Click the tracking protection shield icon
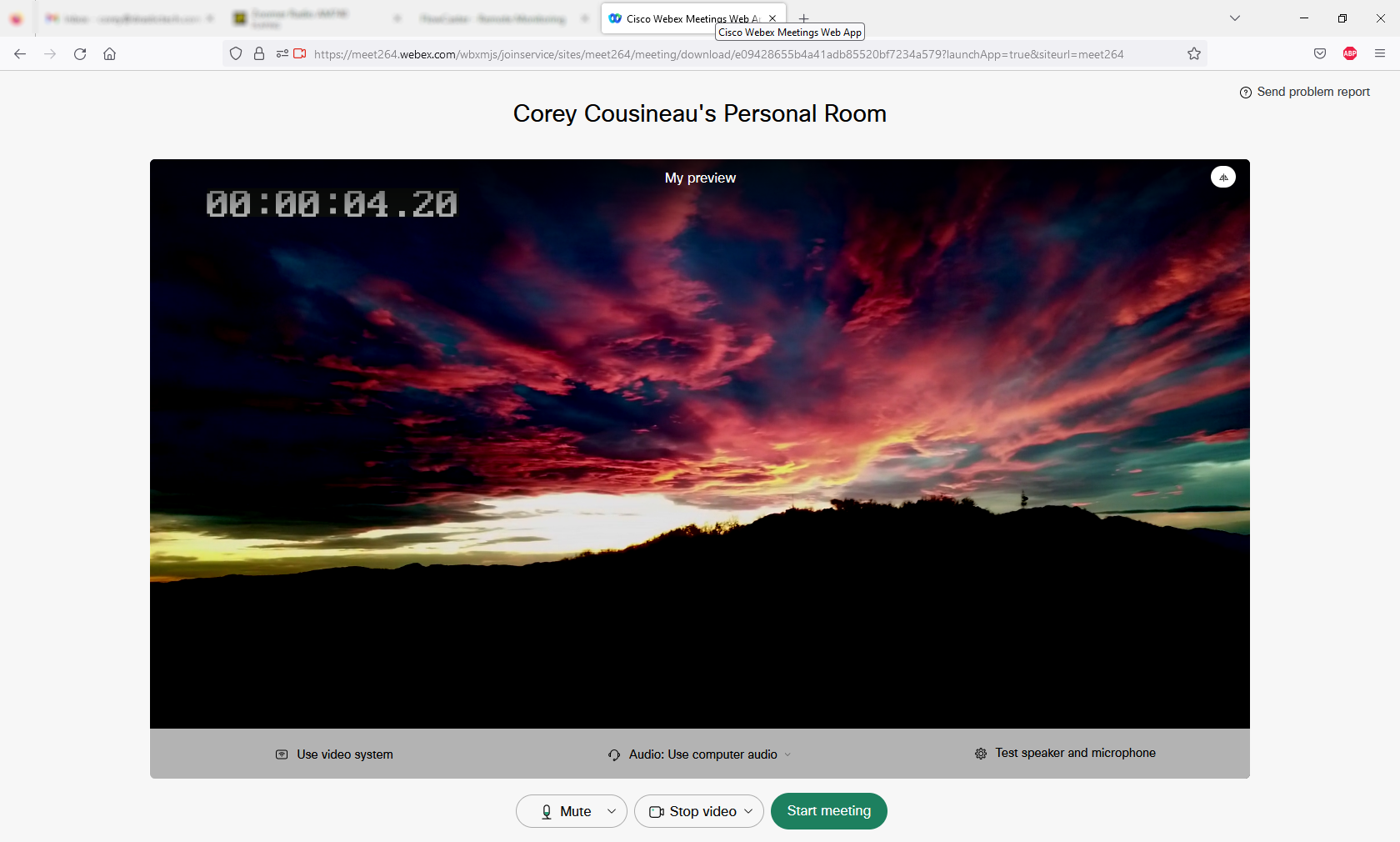The width and height of the screenshot is (1400, 842). tap(236, 53)
